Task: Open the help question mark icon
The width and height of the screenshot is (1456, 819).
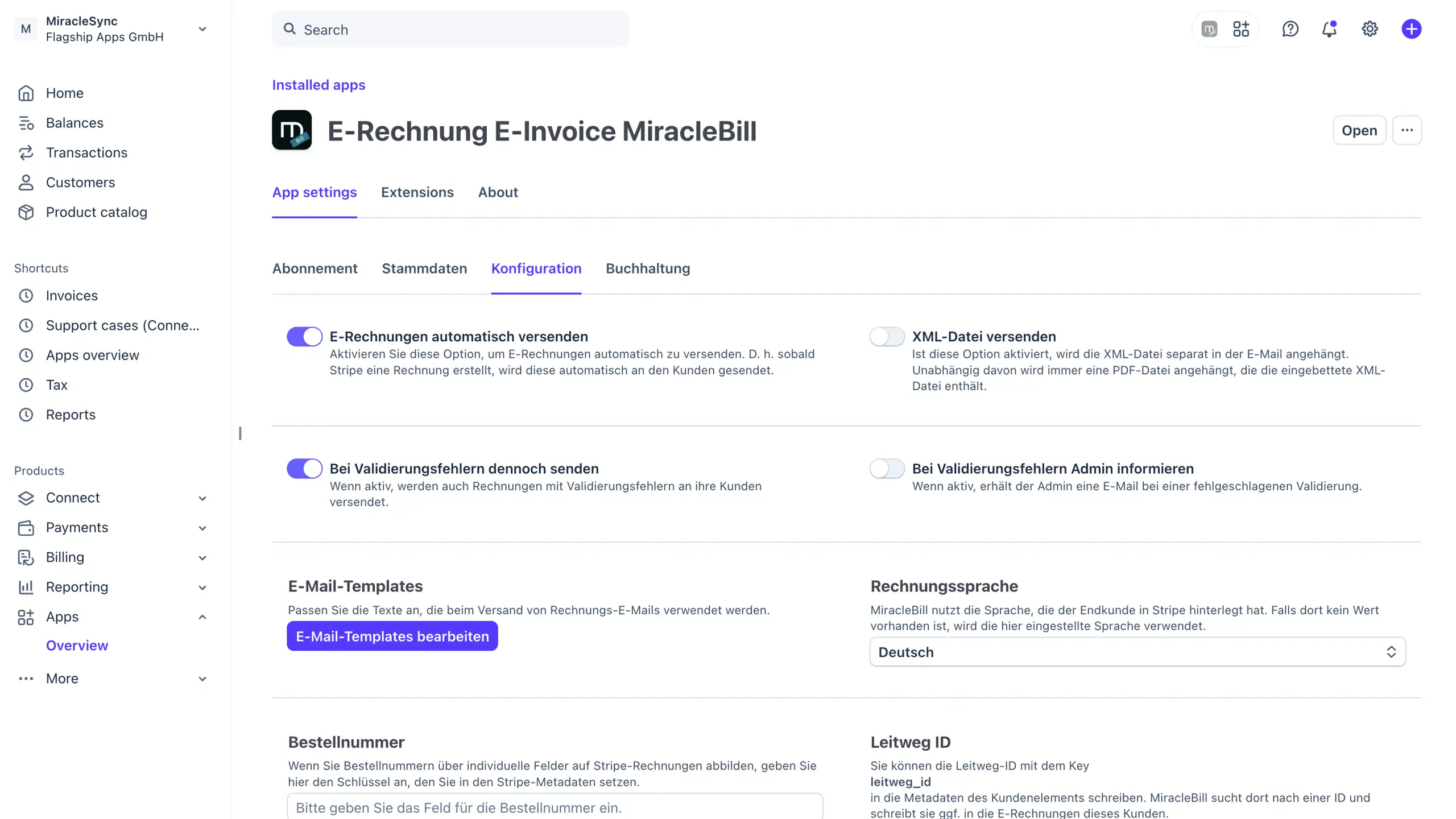Action: click(x=1290, y=29)
